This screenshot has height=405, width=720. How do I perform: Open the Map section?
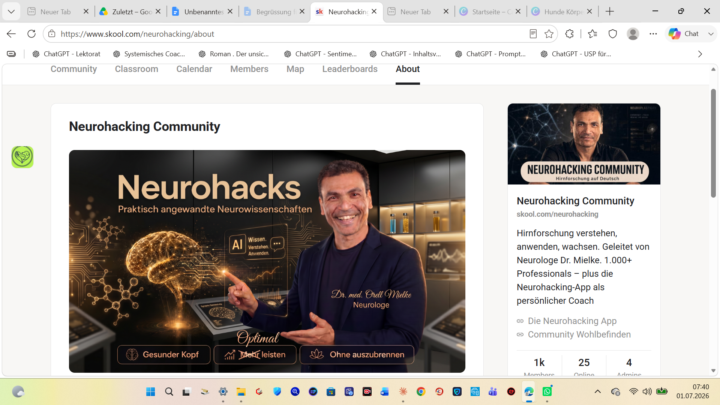pos(295,69)
